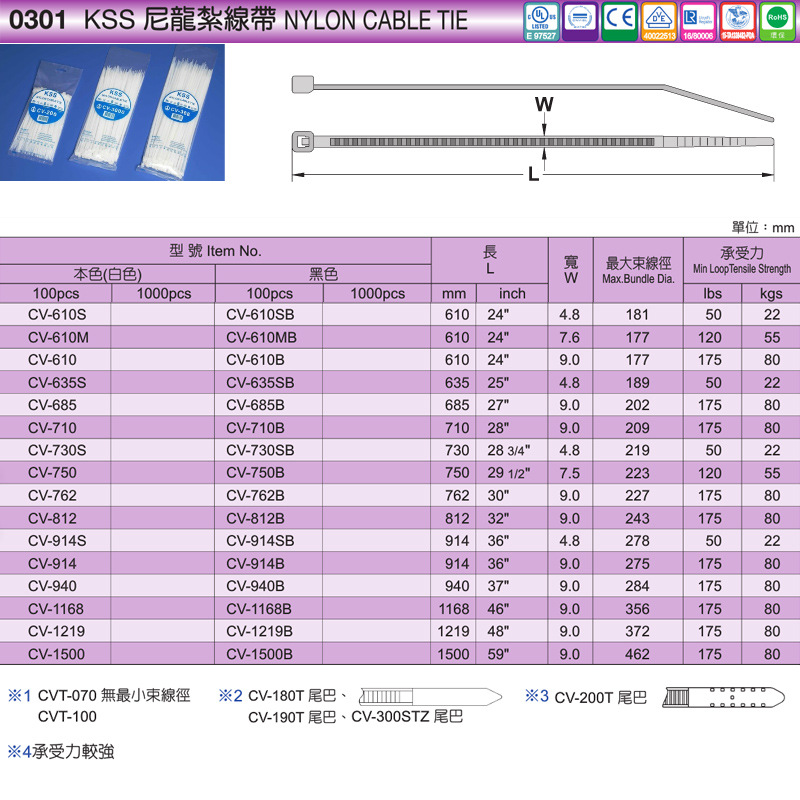Click the 28 3/4" inch length value
The width and height of the screenshot is (800, 800).
point(508,450)
